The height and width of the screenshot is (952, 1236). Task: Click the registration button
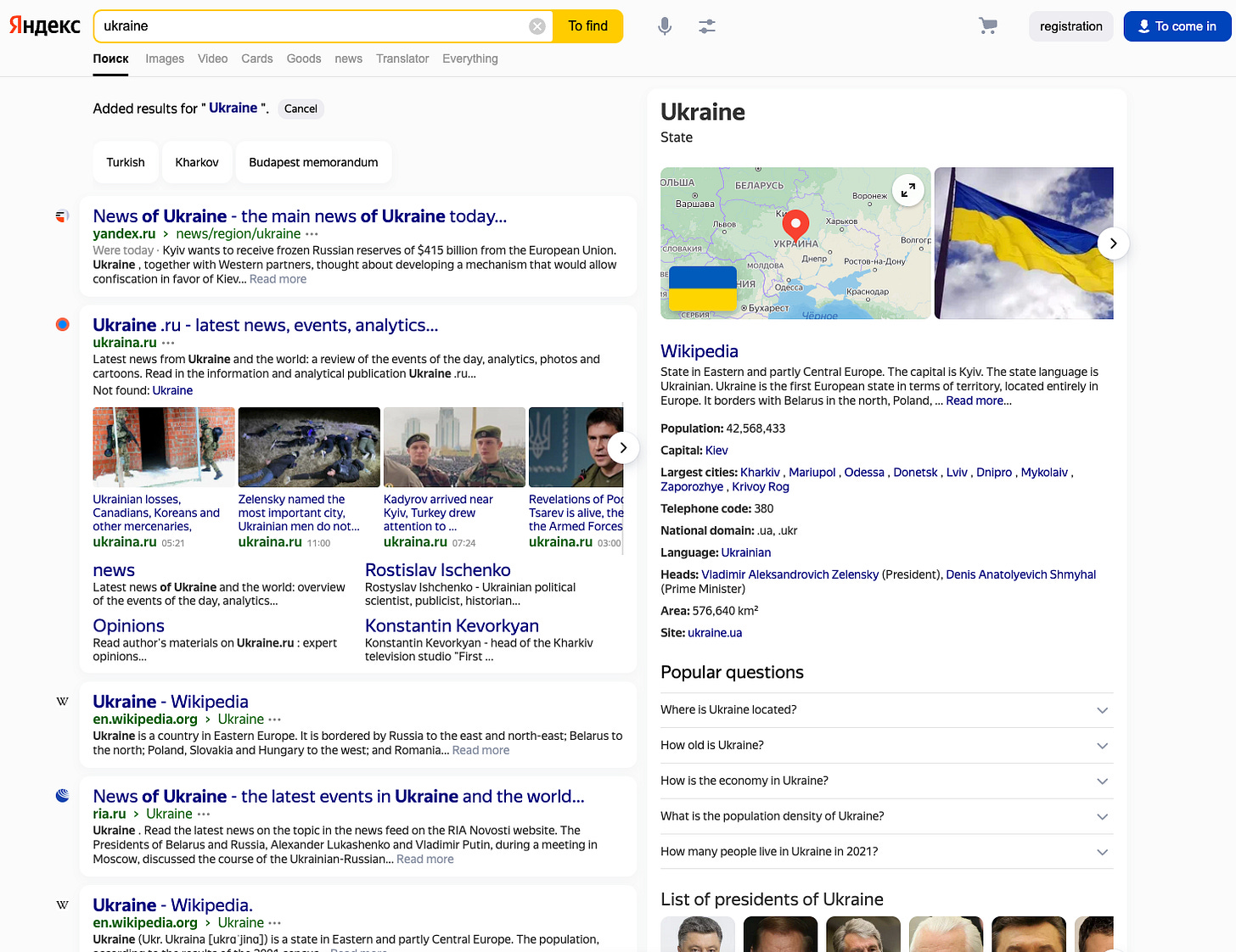(1070, 26)
